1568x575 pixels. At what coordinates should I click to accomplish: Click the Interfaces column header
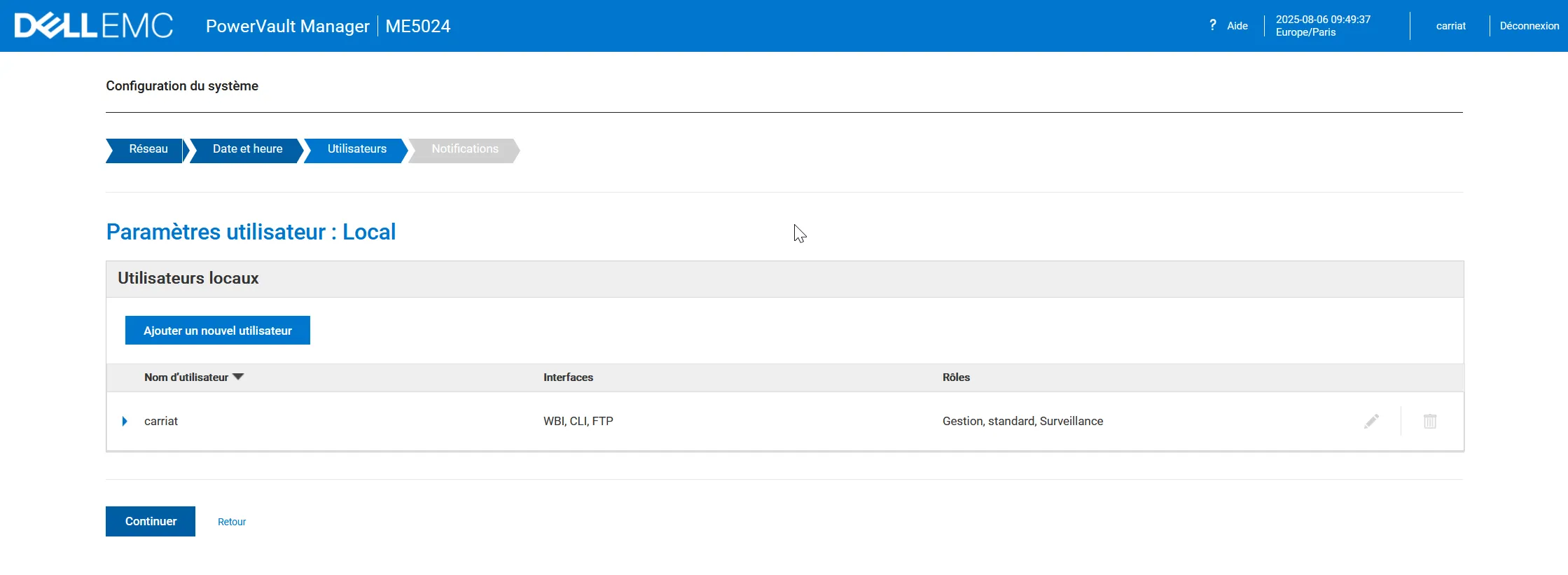pyautogui.click(x=568, y=377)
